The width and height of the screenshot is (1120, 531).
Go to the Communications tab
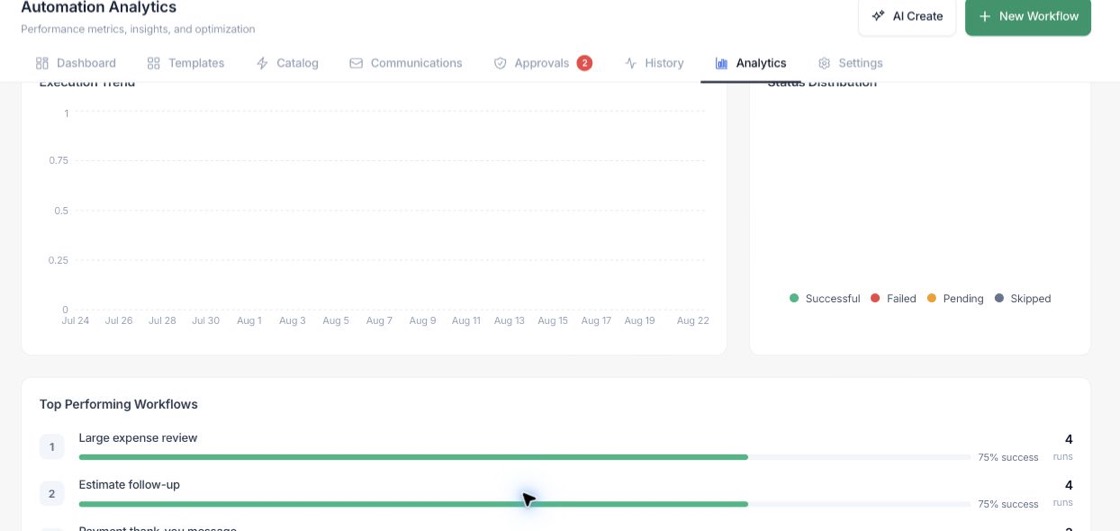(406, 63)
